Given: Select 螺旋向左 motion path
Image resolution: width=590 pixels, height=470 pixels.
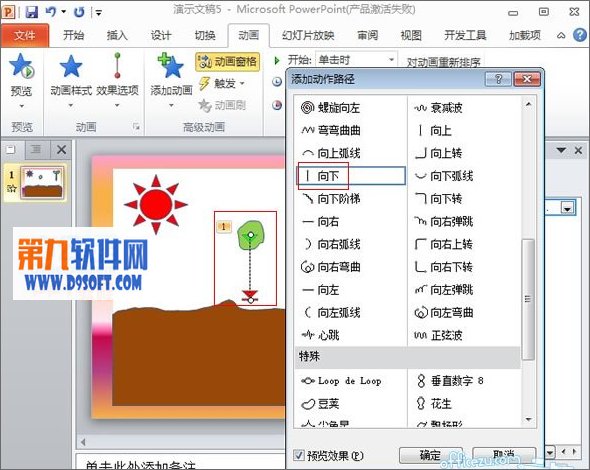Looking at the screenshot, I should (330, 108).
